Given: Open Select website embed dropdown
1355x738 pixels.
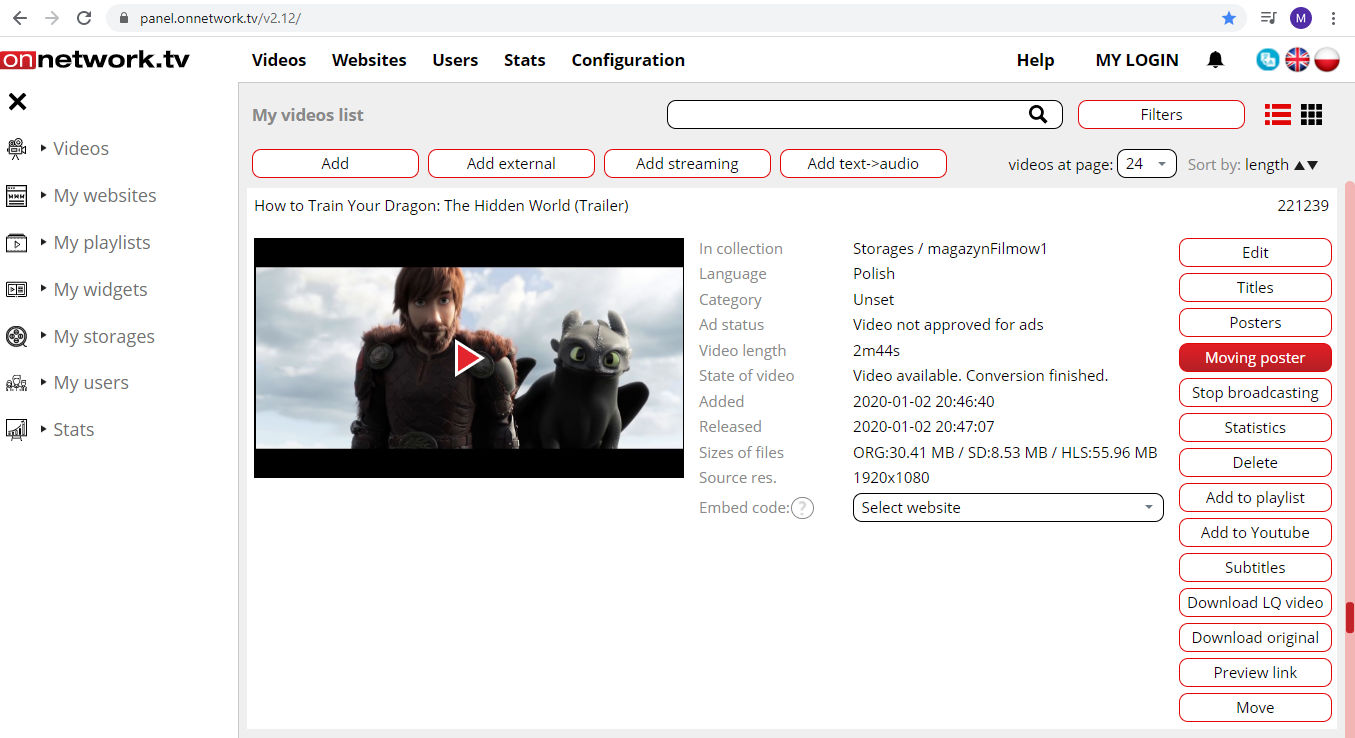Looking at the screenshot, I should [x=1008, y=508].
